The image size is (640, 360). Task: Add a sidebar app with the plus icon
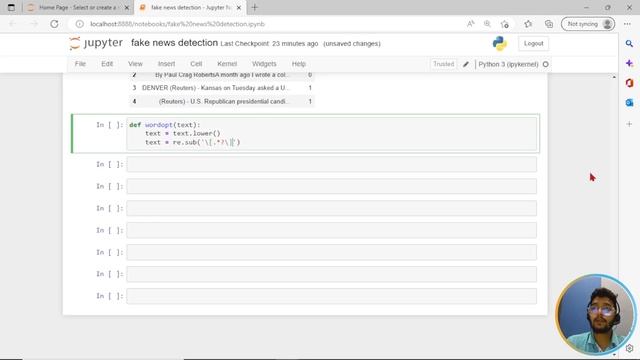coord(629,124)
